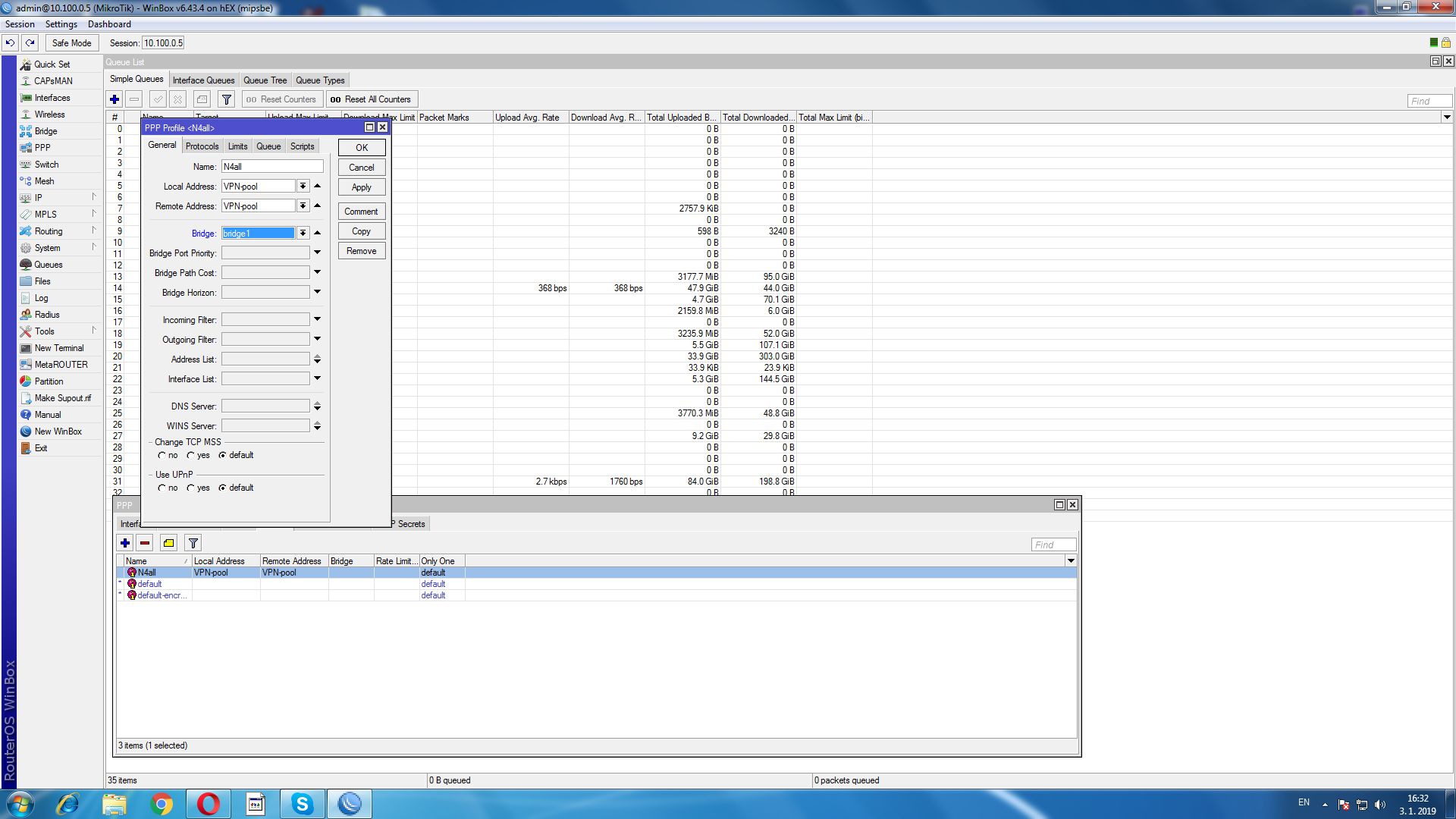Open Radius sidebar entry
Viewport: 1456px width, 819px height.
(47, 315)
